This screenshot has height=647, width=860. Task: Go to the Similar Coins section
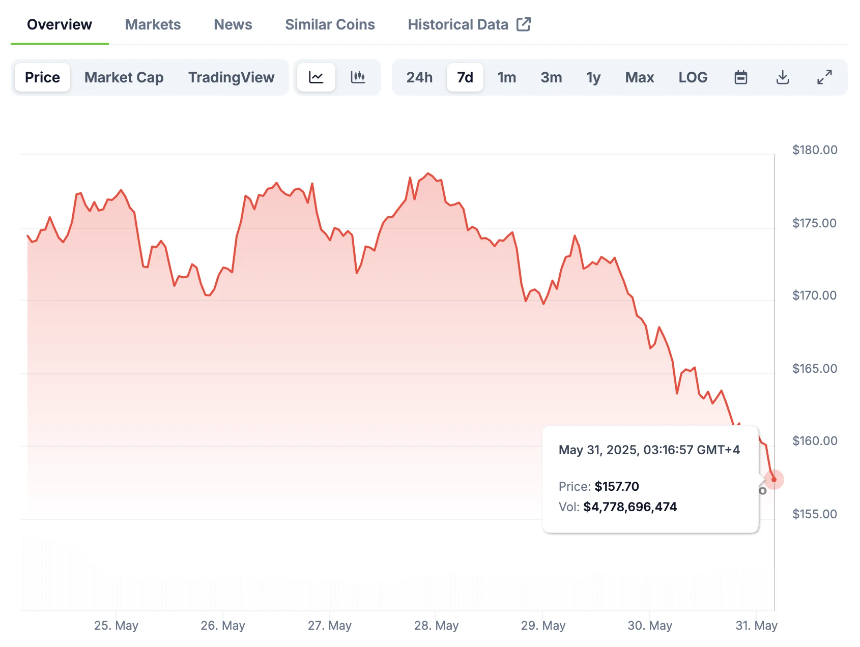coord(330,24)
